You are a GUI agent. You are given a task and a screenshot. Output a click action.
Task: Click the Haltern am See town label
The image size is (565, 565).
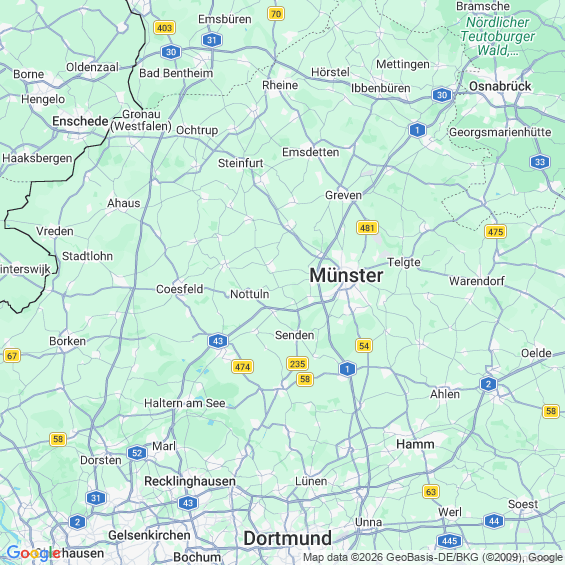[184, 403]
